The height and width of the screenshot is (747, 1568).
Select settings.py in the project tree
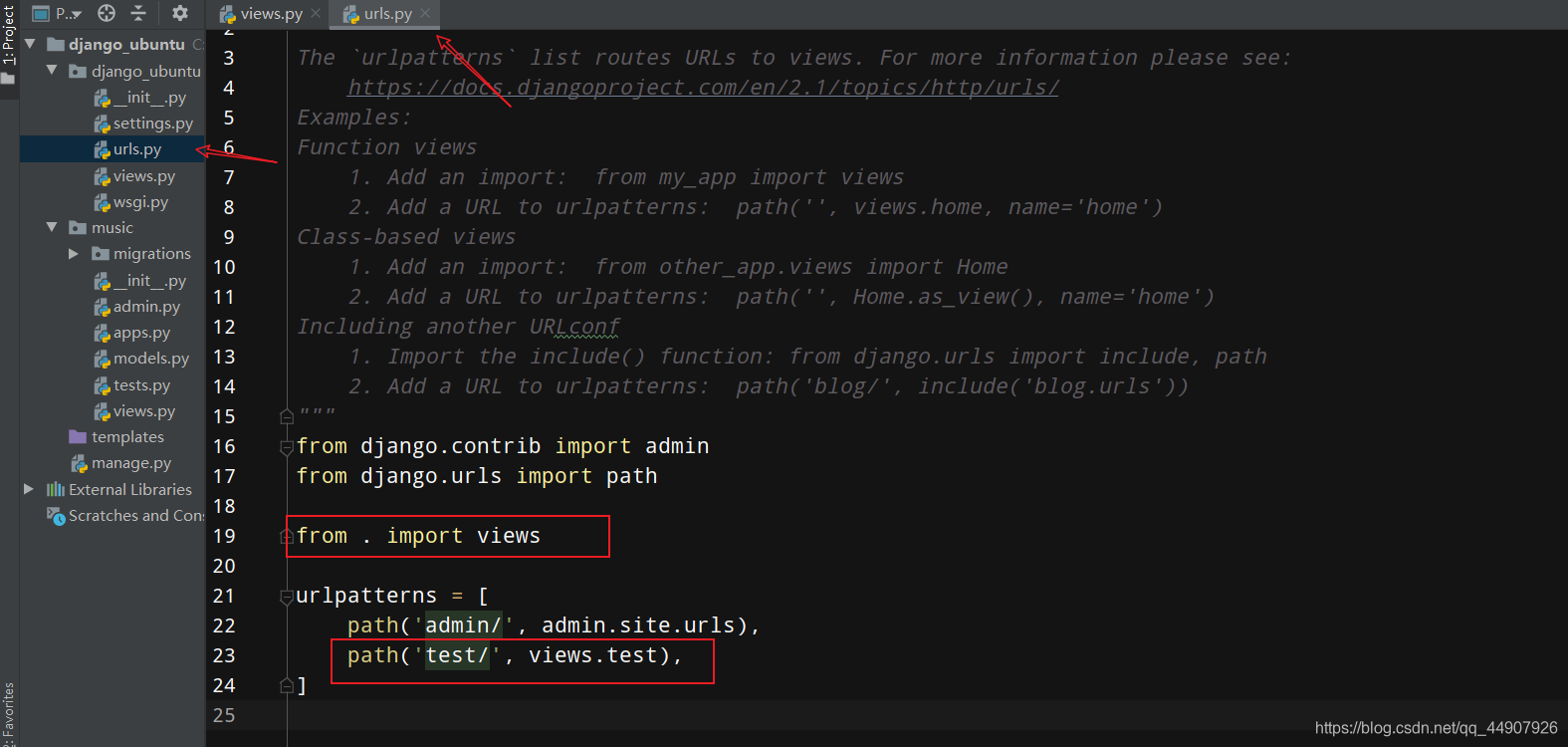point(152,124)
